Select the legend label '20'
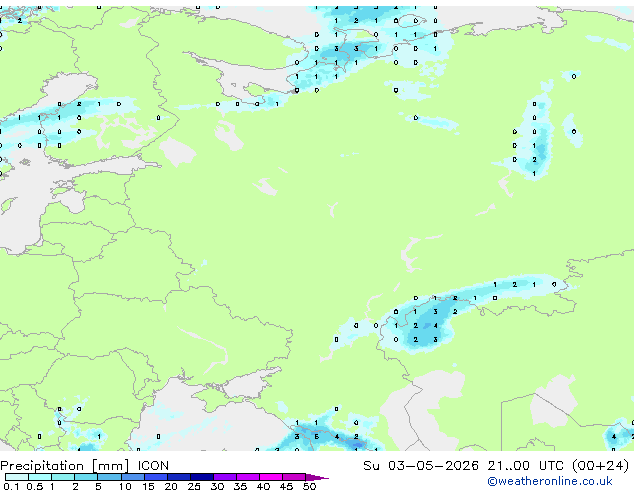This screenshot has width=634, height=490. coord(171,486)
